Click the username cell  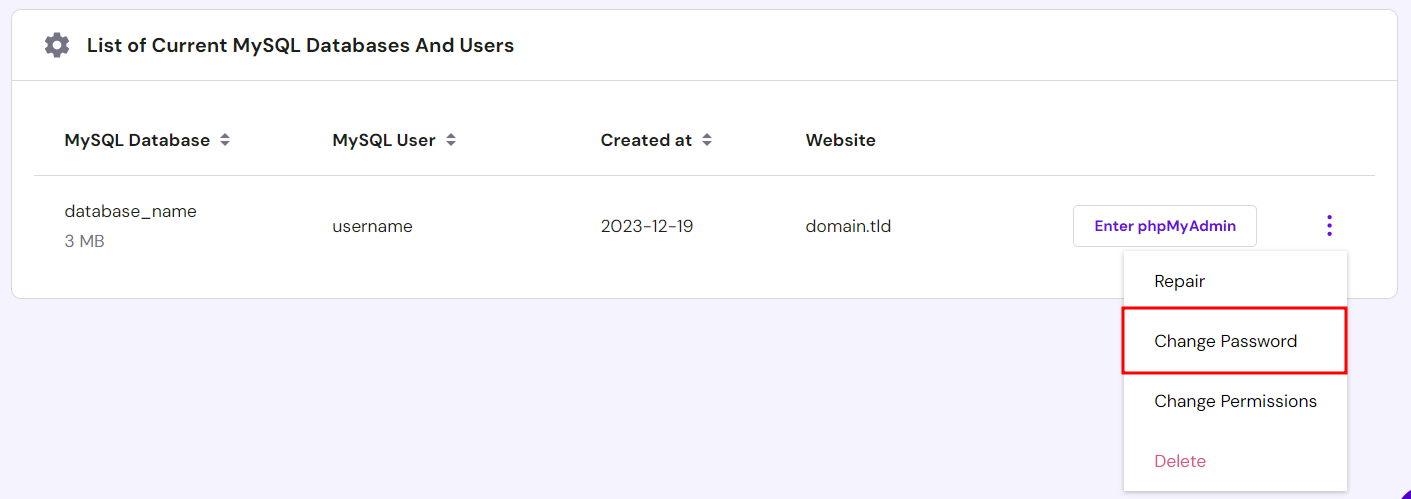pos(372,226)
